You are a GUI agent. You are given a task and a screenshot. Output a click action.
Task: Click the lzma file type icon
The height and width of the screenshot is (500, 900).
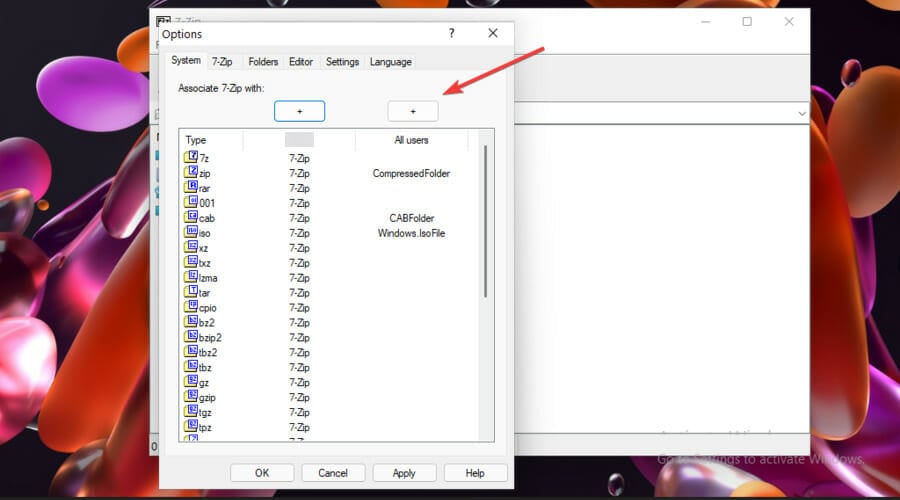191,276
